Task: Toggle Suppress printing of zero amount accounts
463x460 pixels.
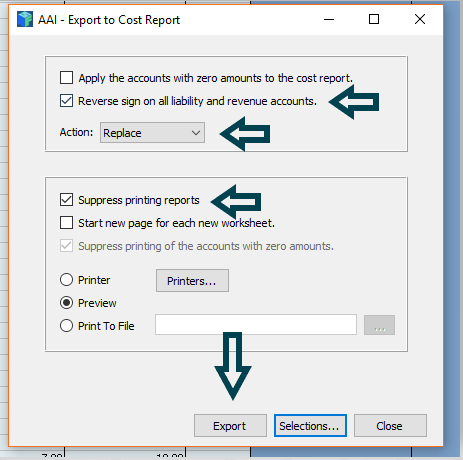Action: point(66,246)
